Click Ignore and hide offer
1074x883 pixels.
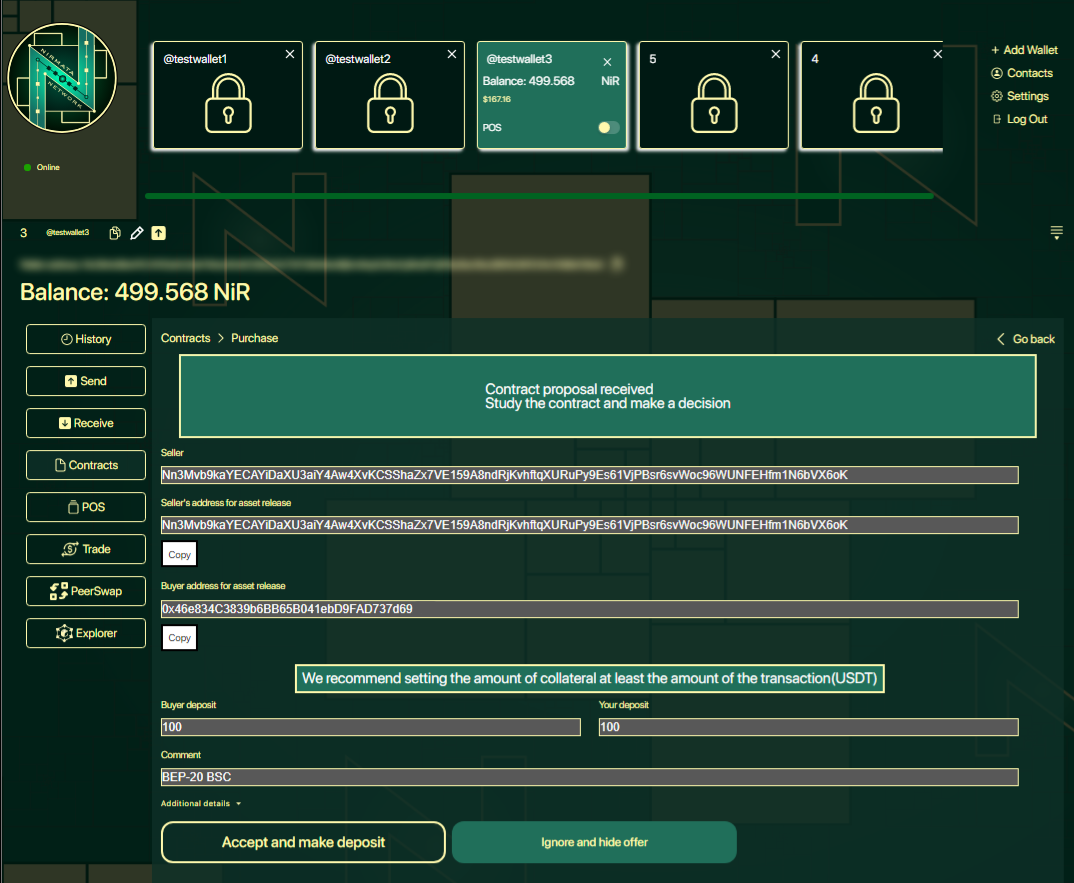594,842
